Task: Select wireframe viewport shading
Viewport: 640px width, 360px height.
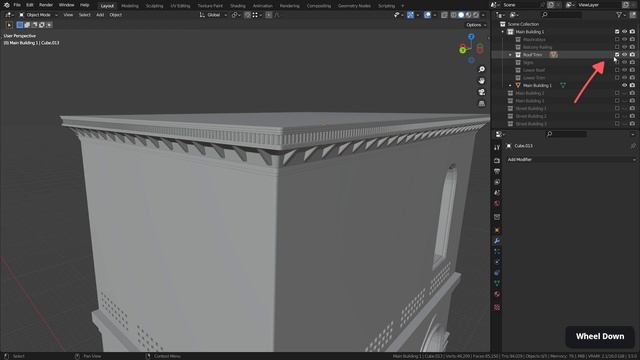Action: pos(454,15)
